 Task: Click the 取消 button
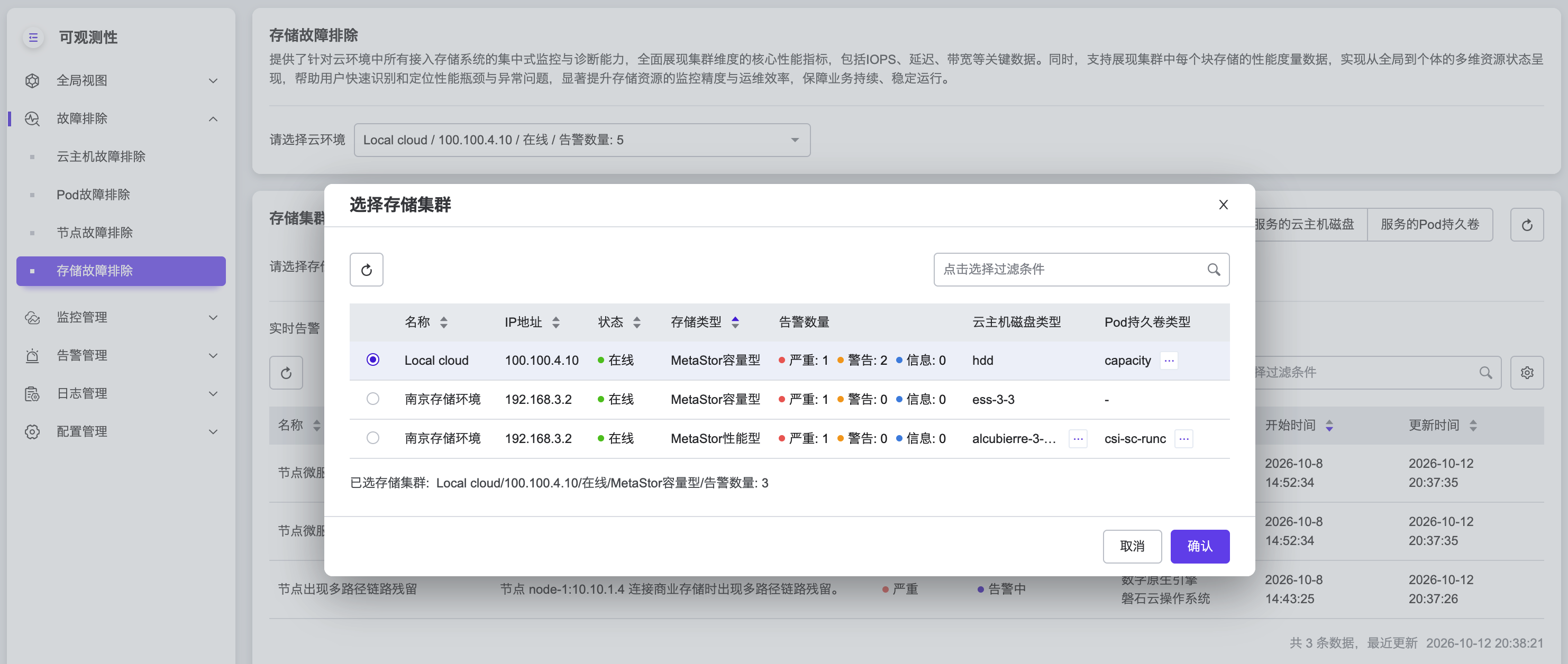point(1132,546)
